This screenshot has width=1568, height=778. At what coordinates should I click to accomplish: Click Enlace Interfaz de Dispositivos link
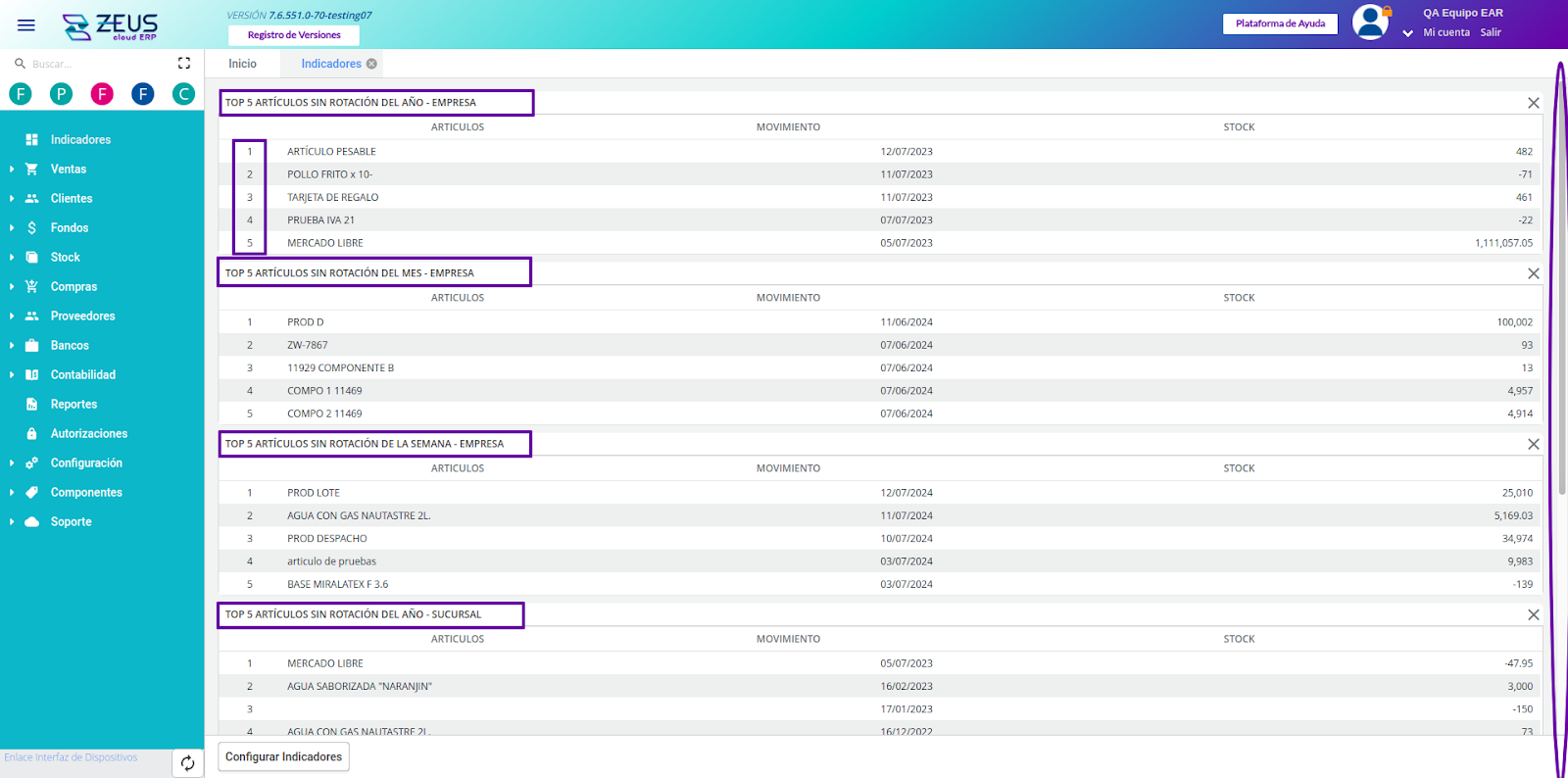(x=71, y=757)
